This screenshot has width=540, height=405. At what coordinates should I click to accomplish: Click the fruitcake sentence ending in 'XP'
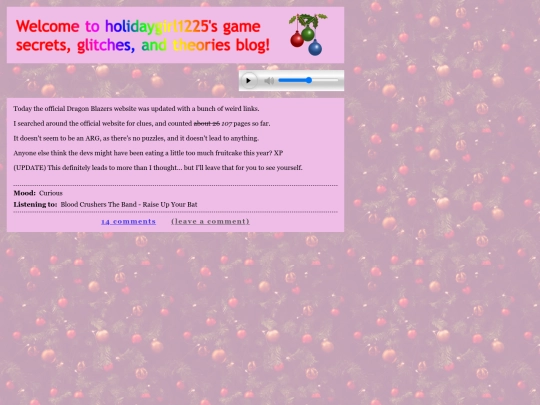148,153
